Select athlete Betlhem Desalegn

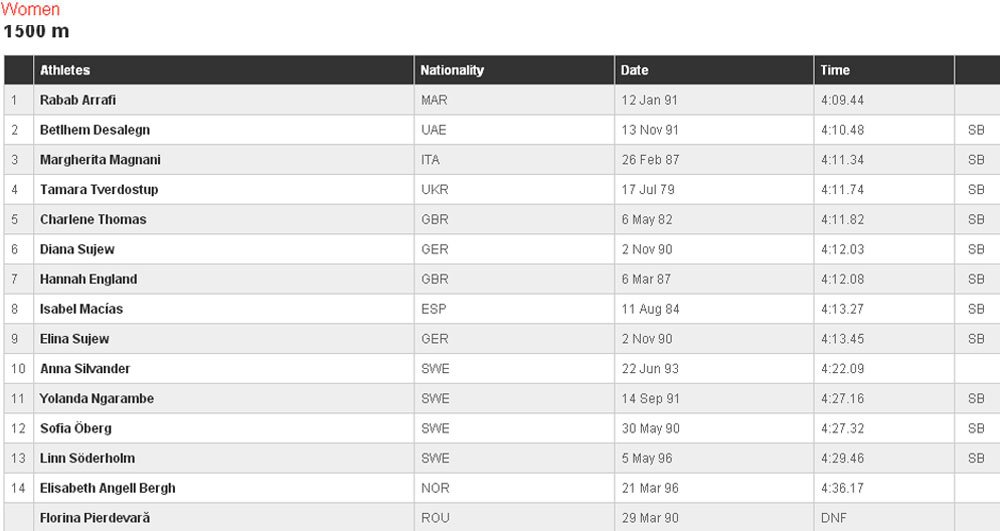click(95, 130)
